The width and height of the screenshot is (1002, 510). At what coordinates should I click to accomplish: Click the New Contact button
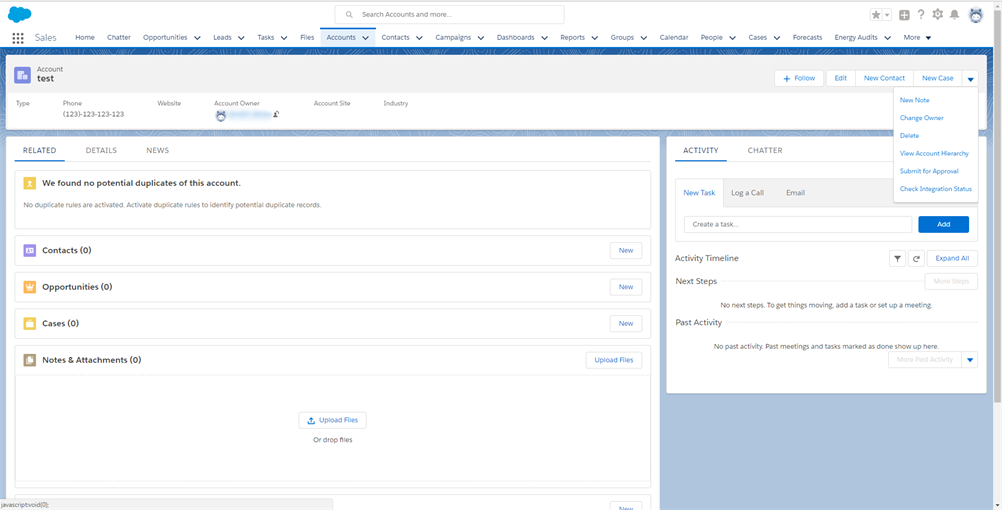click(x=884, y=79)
